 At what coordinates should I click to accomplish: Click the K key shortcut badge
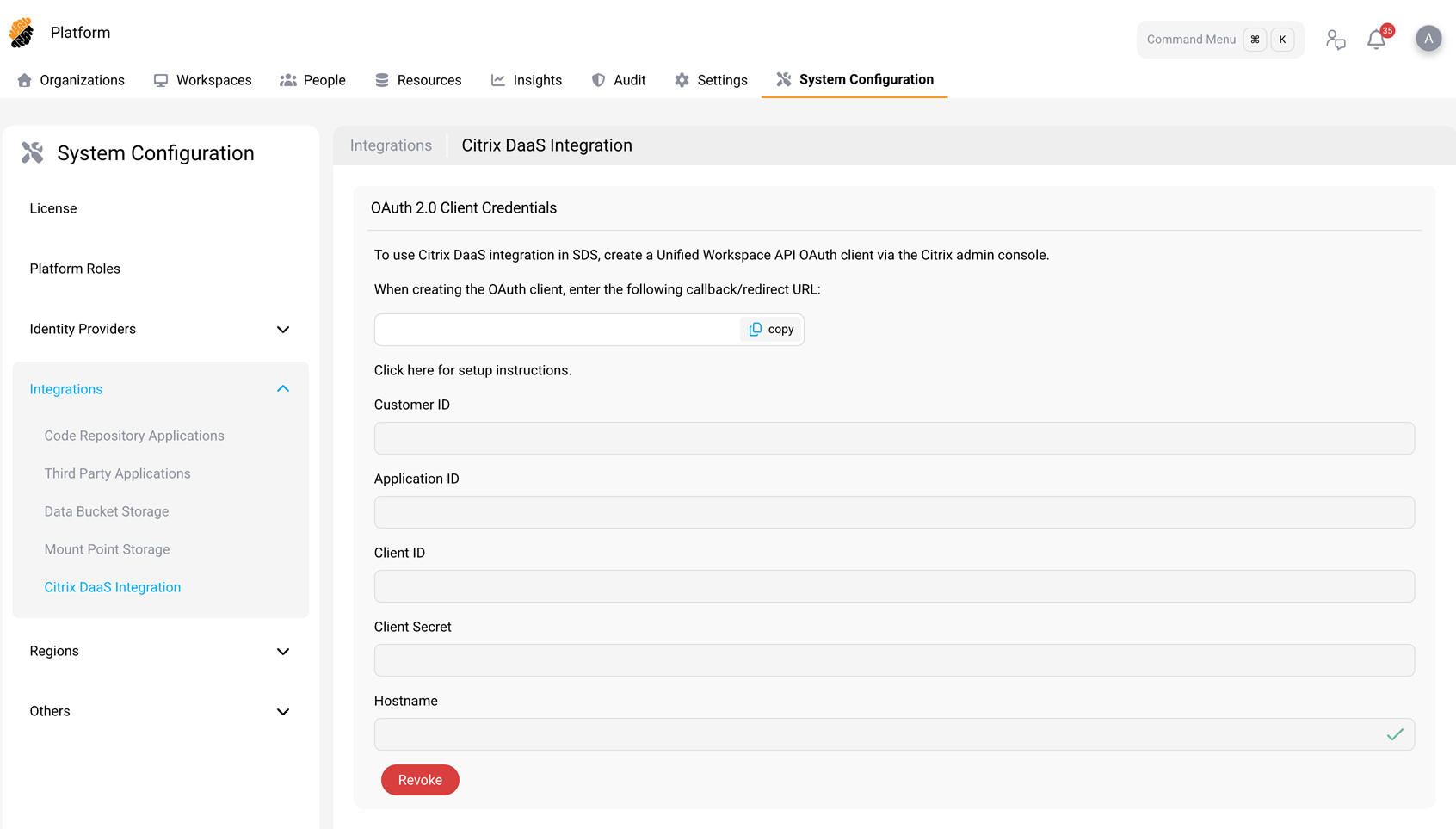[1282, 40]
